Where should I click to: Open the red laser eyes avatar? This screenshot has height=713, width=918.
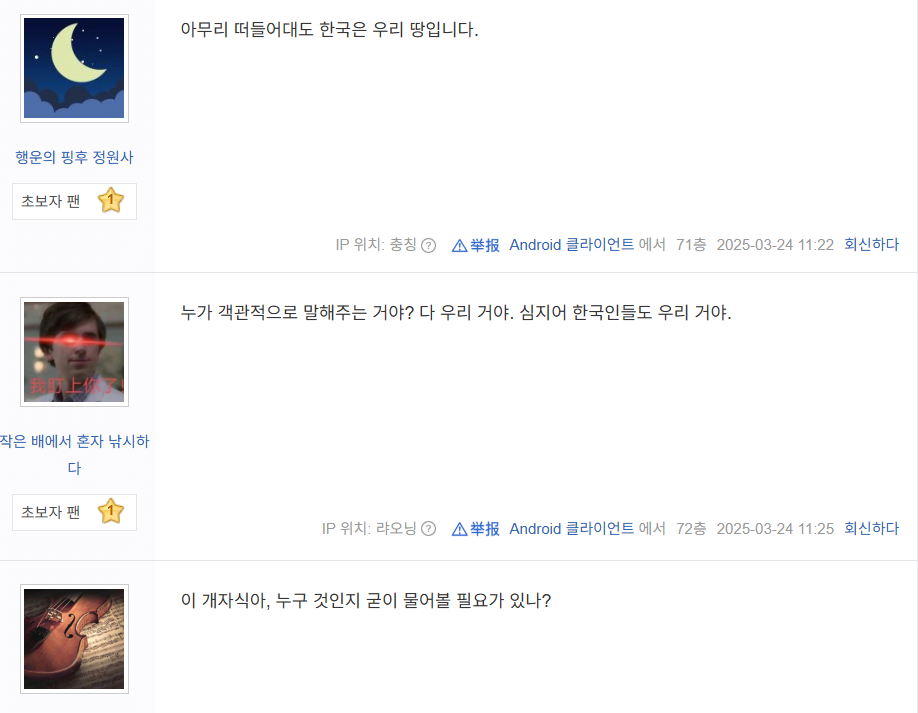click(x=74, y=352)
